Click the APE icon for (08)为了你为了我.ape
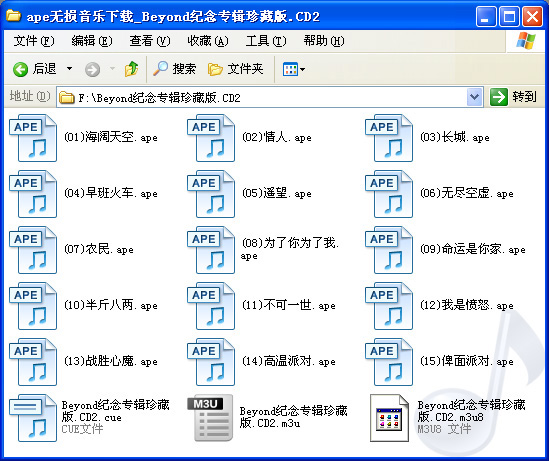This screenshot has width=549, height=461. tap(211, 250)
